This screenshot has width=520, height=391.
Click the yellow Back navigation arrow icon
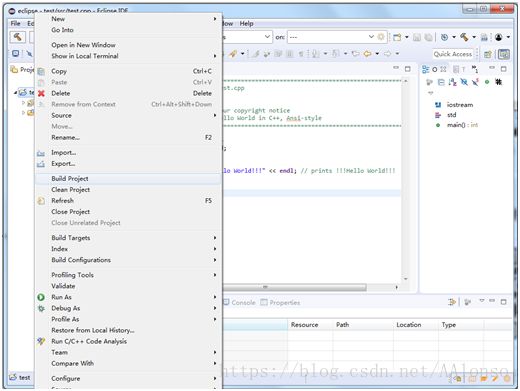367,53
